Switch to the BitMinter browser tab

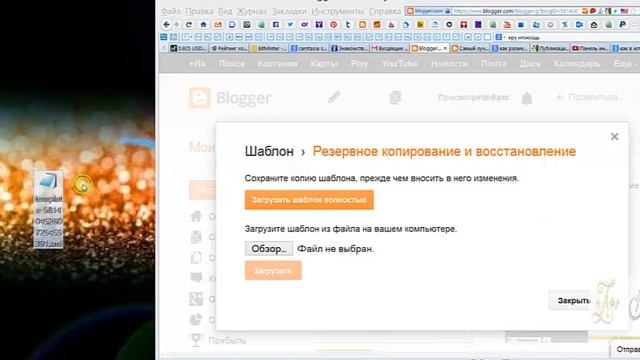[x=269, y=48]
